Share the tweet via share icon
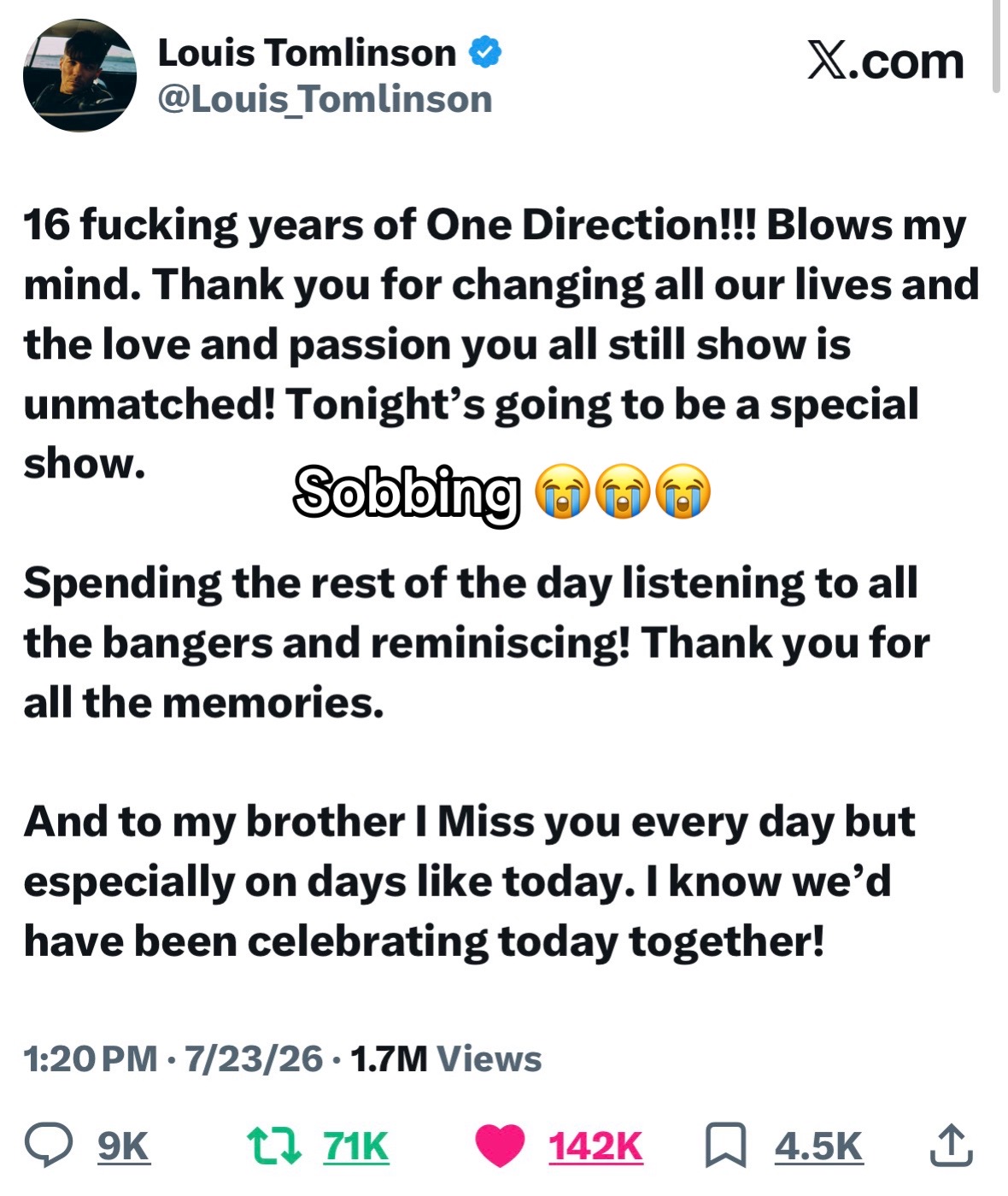Screen dimensions: 1008x1196 tap(951, 1146)
